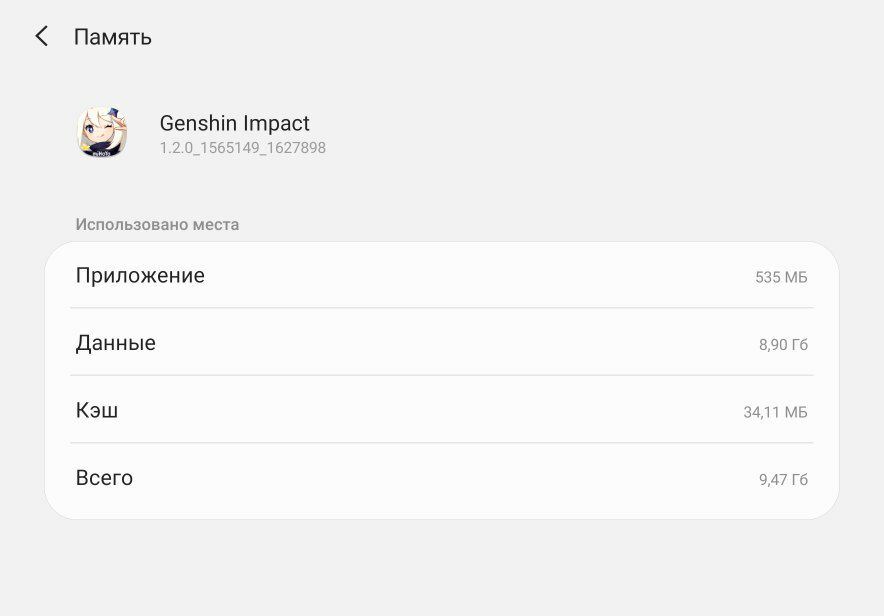Click the divider below Приложение row

click(x=442, y=308)
